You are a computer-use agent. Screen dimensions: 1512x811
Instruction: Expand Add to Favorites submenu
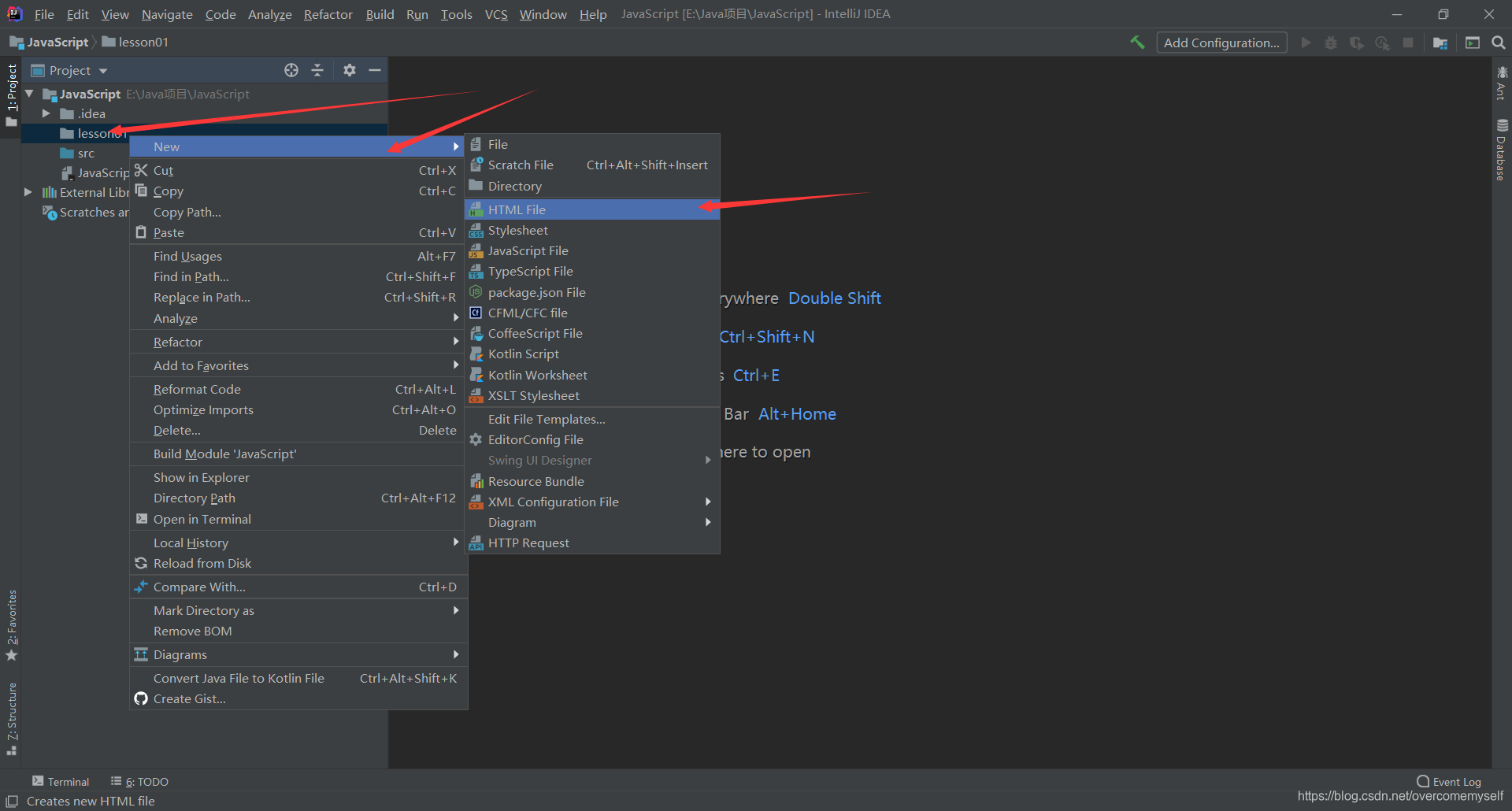[298, 365]
